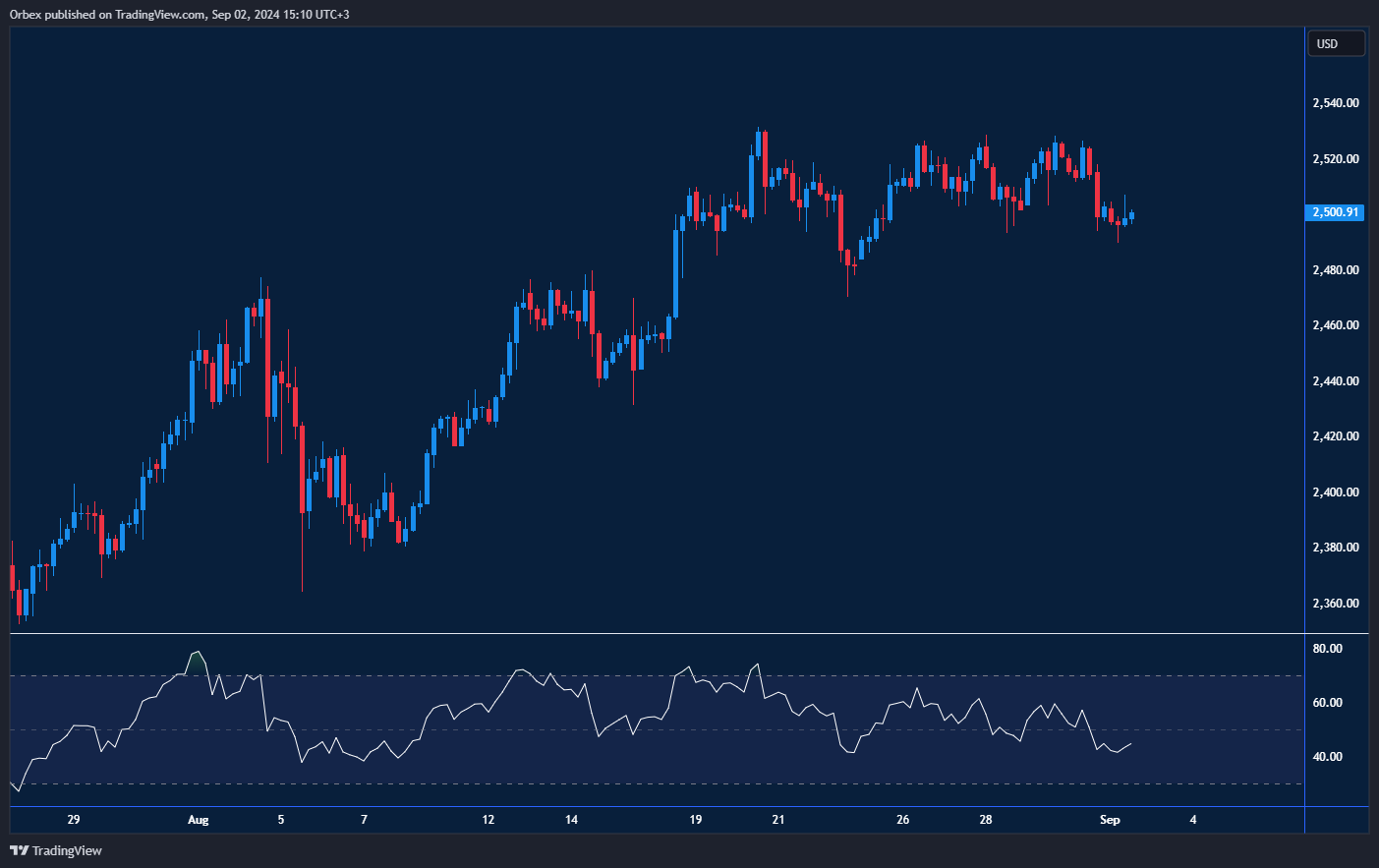Click the 40.00 level on RSI scale
The height and width of the screenshot is (868, 1379).
[x=1327, y=757]
